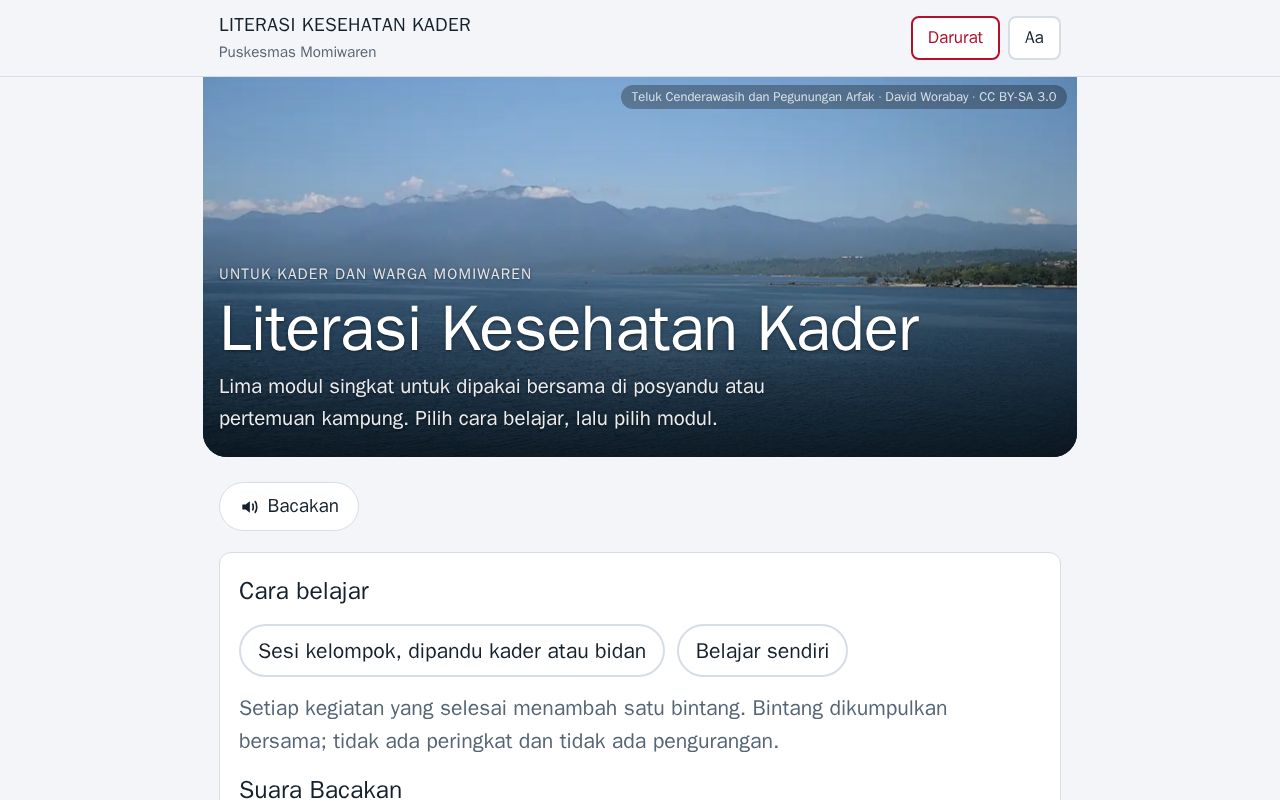The image size is (1280, 800).
Task: Choose the Belajar sendiri learning mode
Action: (x=762, y=651)
